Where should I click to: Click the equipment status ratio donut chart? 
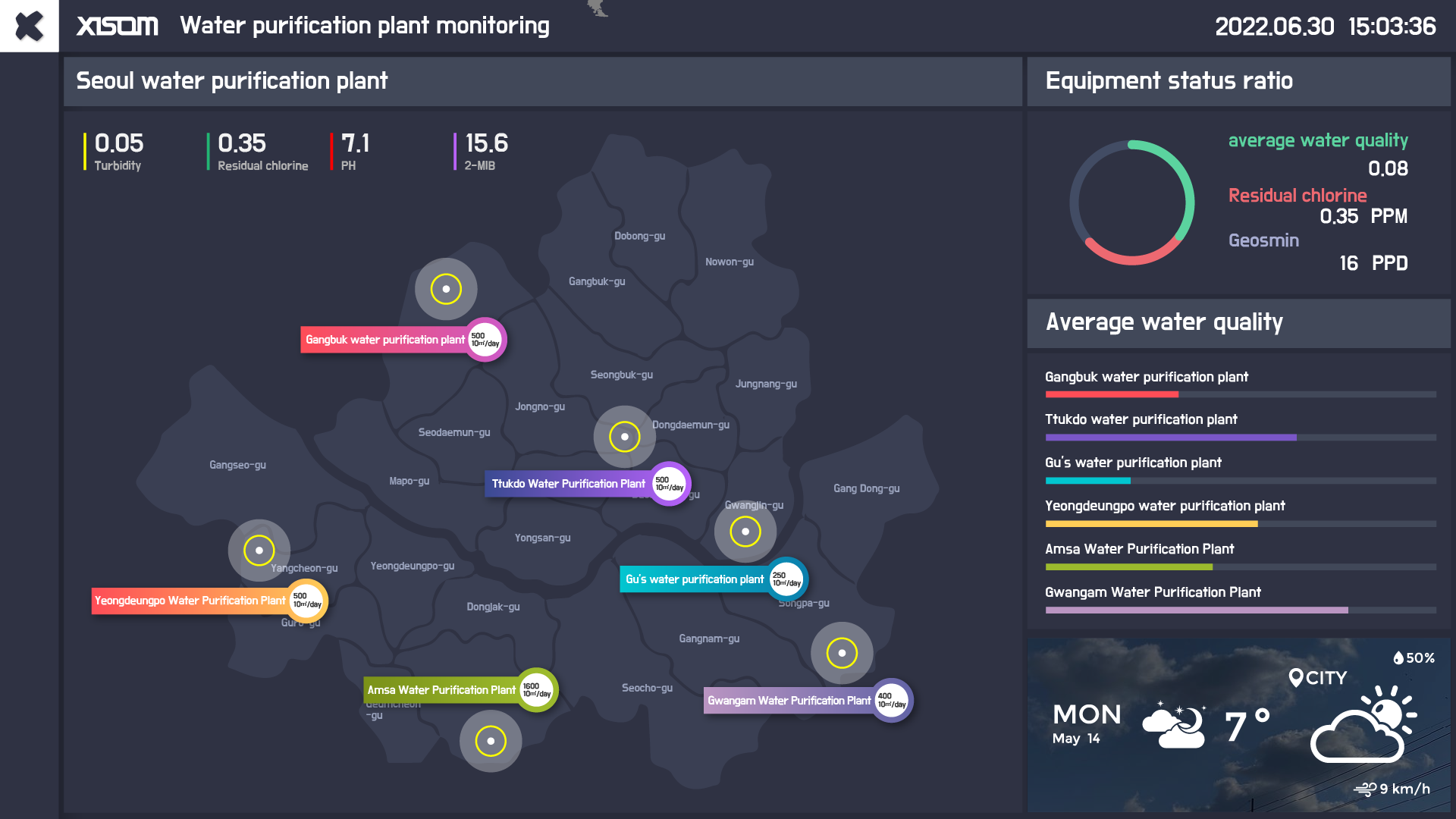click(1131, 202)
